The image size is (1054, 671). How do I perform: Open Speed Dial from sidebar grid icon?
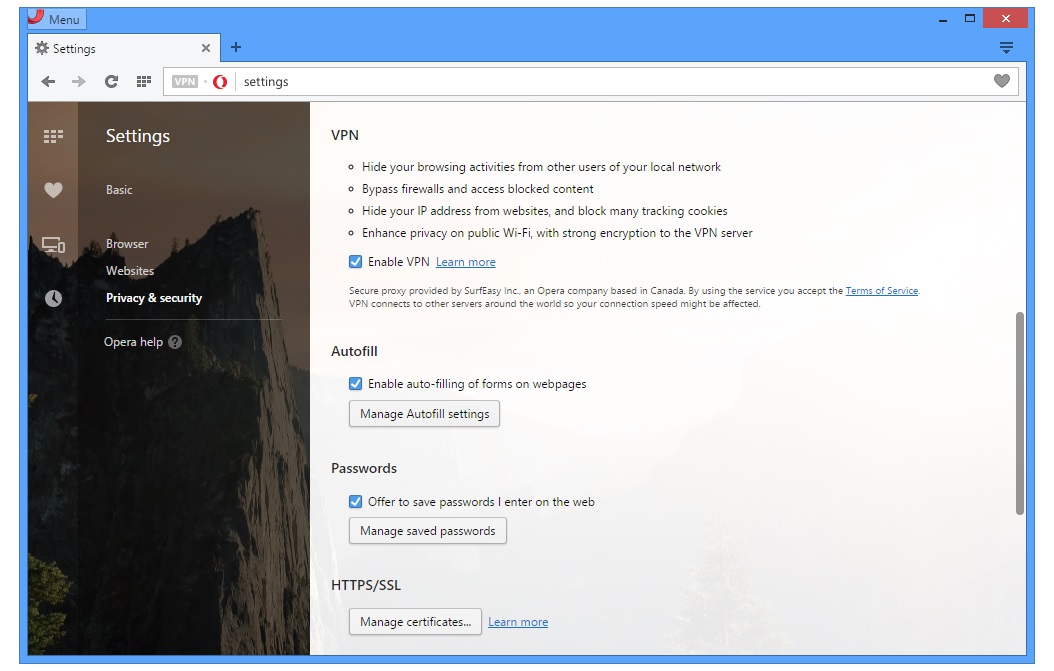pos(53,136)
